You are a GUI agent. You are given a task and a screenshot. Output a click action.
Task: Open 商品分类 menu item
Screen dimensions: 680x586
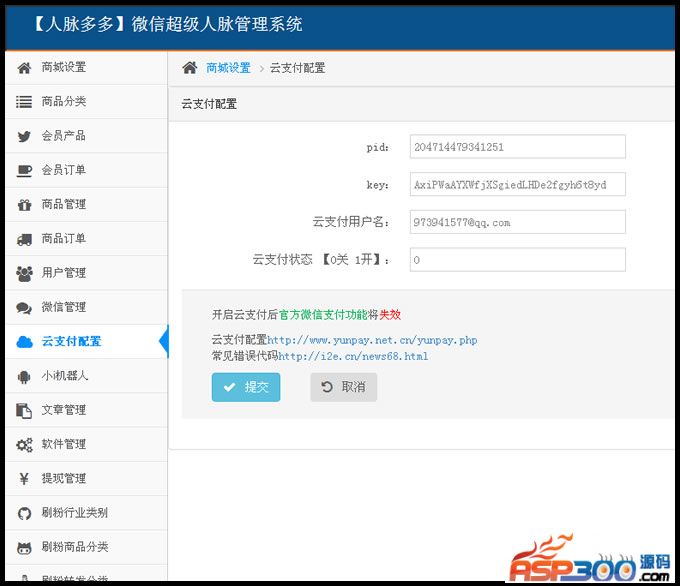tap(87, 102)
